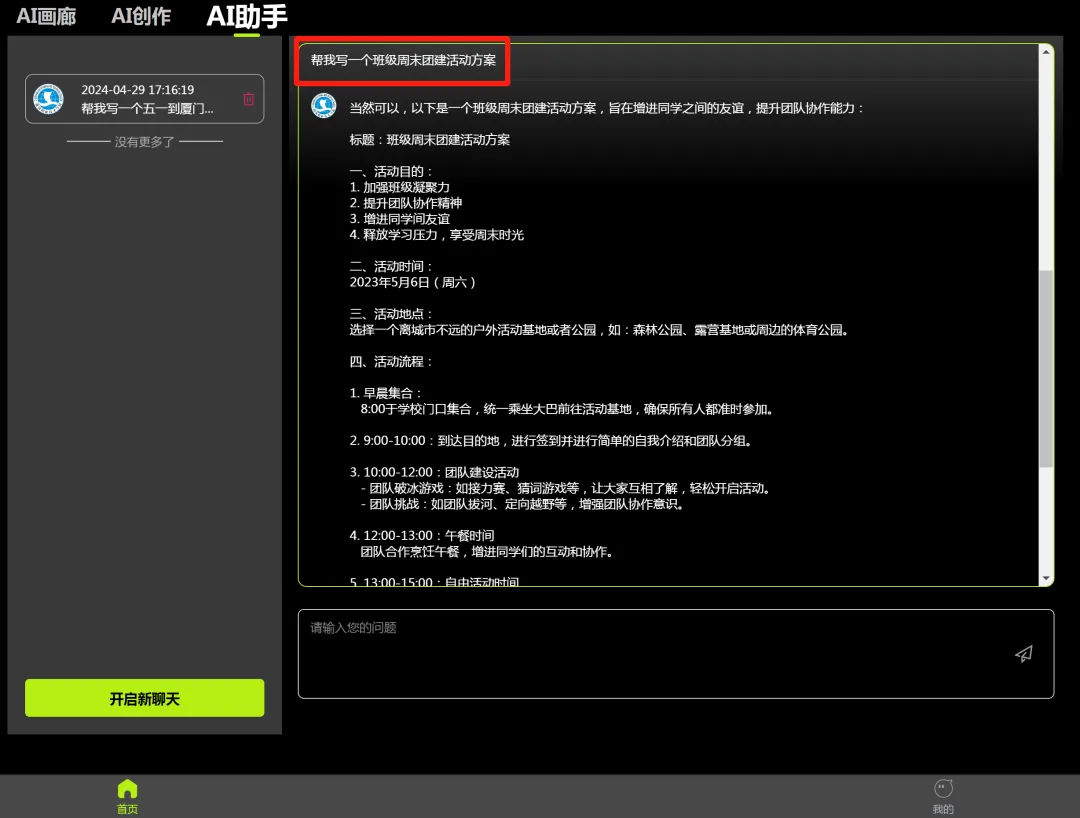The image size is (1080, 818).
Task: Click the 没有更多了 end-of-list label
Action: pos(145,142)
